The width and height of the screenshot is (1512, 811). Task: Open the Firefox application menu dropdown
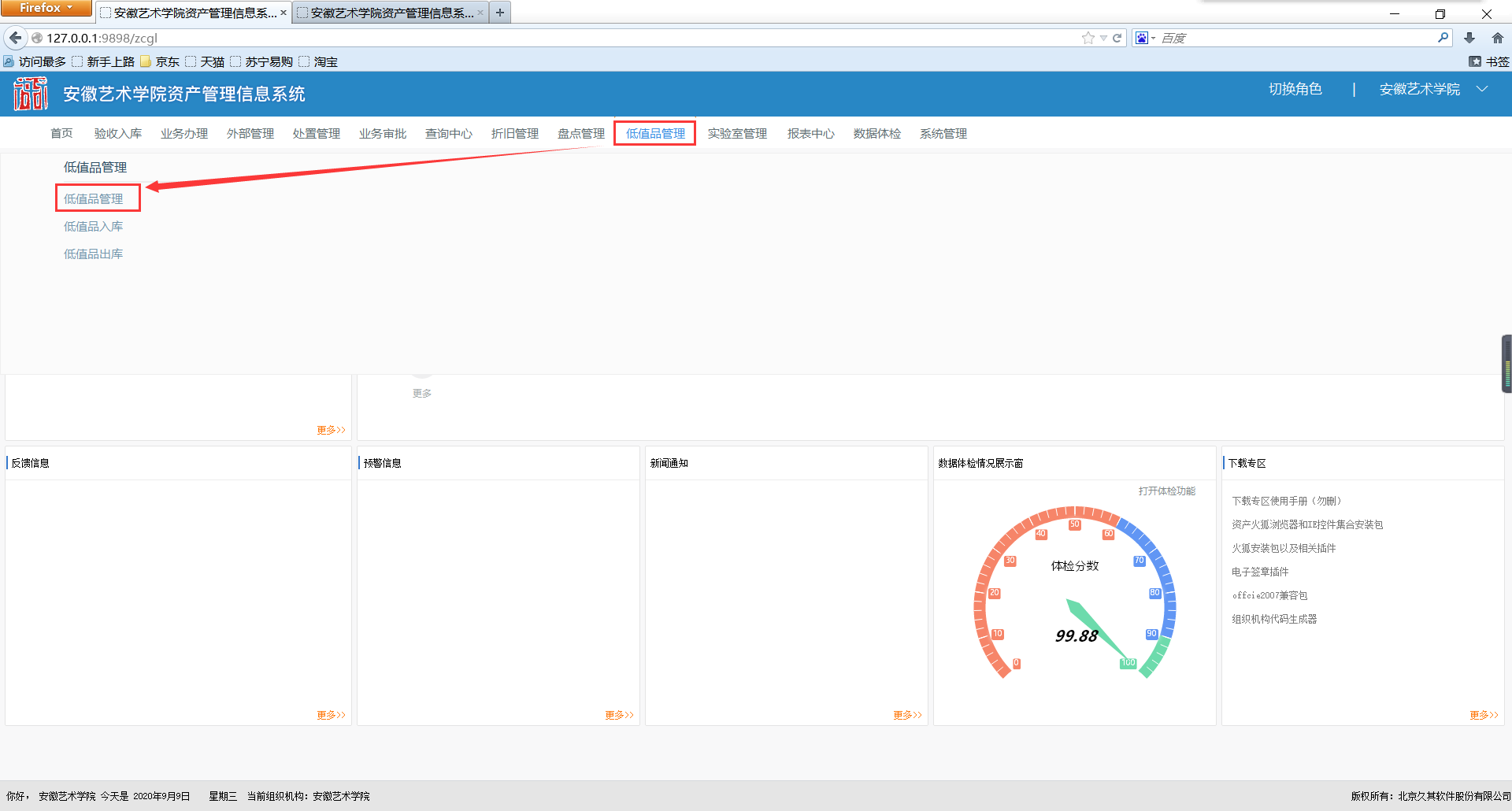[46, 8]
